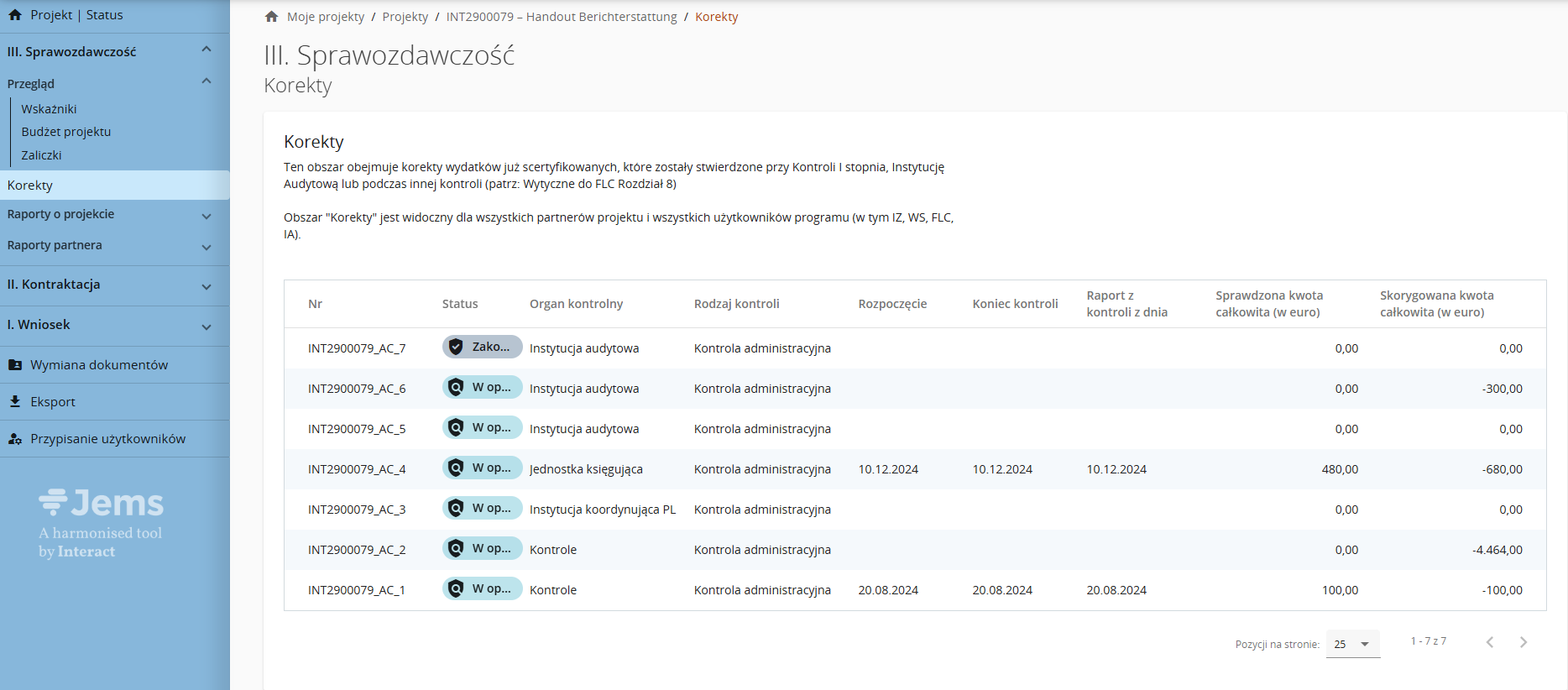The height and width of the screenshot is (690, 1568).
Task: Open Budżet projektu in the sidebar
Action: pyautogui.click(x=66, y=132)
